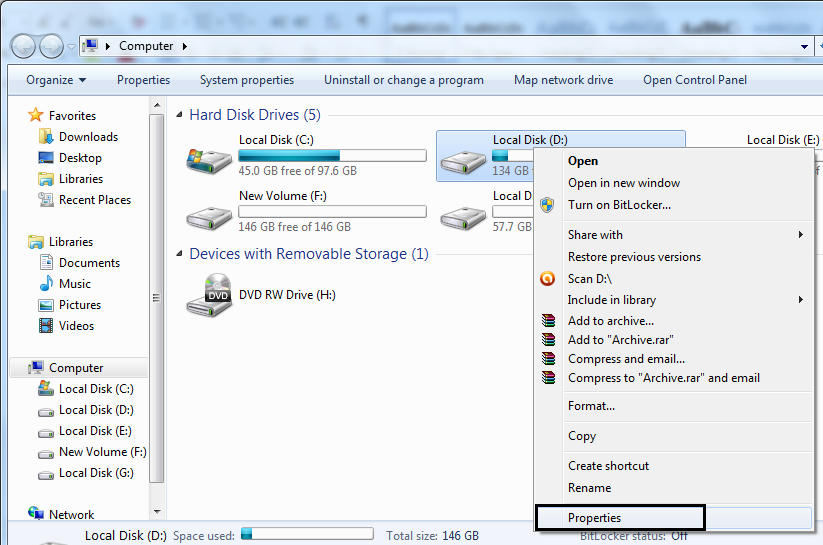Choose Compress to "Archive.rar" and email
Screen dimensions: 823x545
(663, 378)
